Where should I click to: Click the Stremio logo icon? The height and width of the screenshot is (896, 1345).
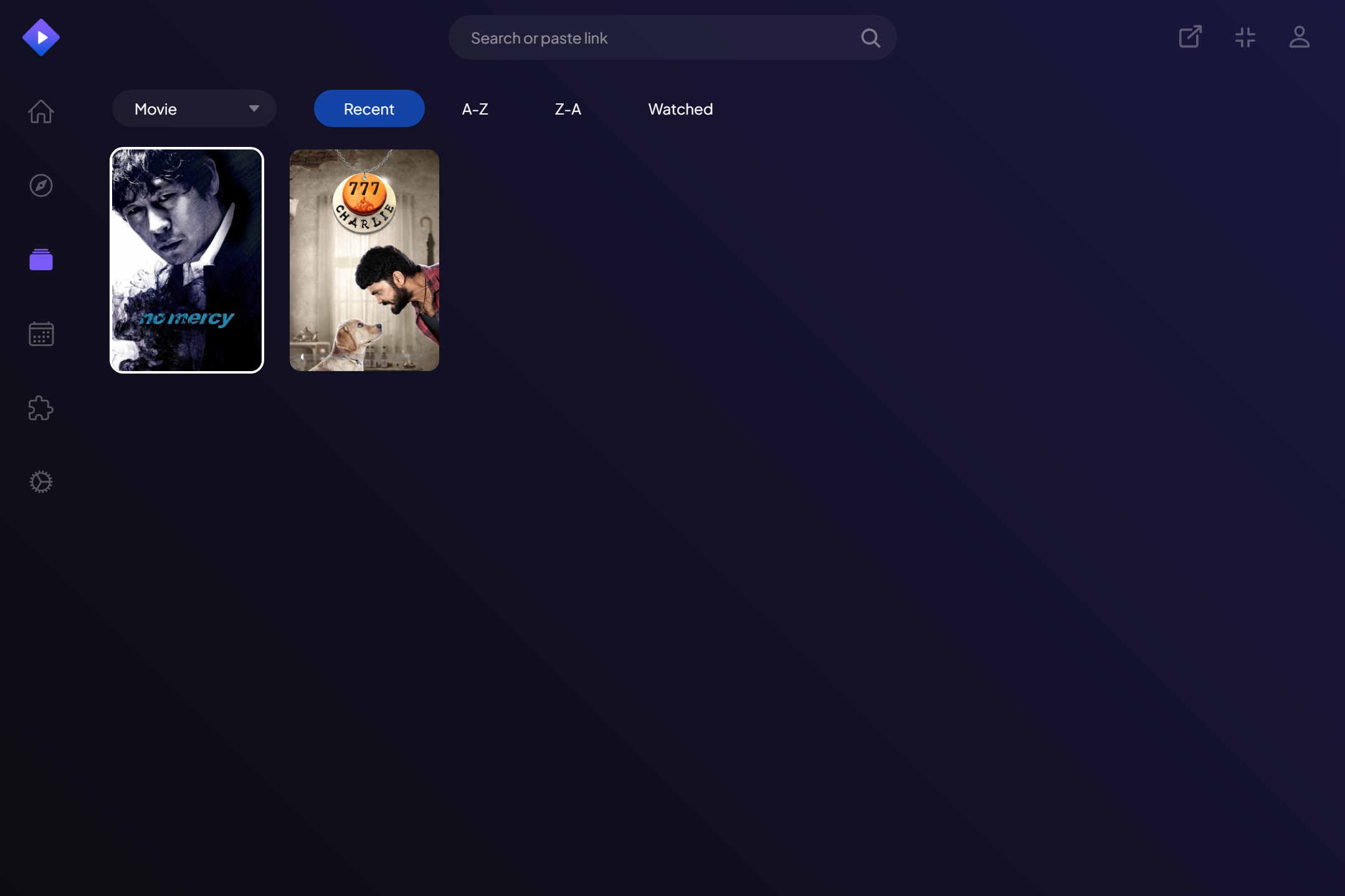click(x=41, y=37)
